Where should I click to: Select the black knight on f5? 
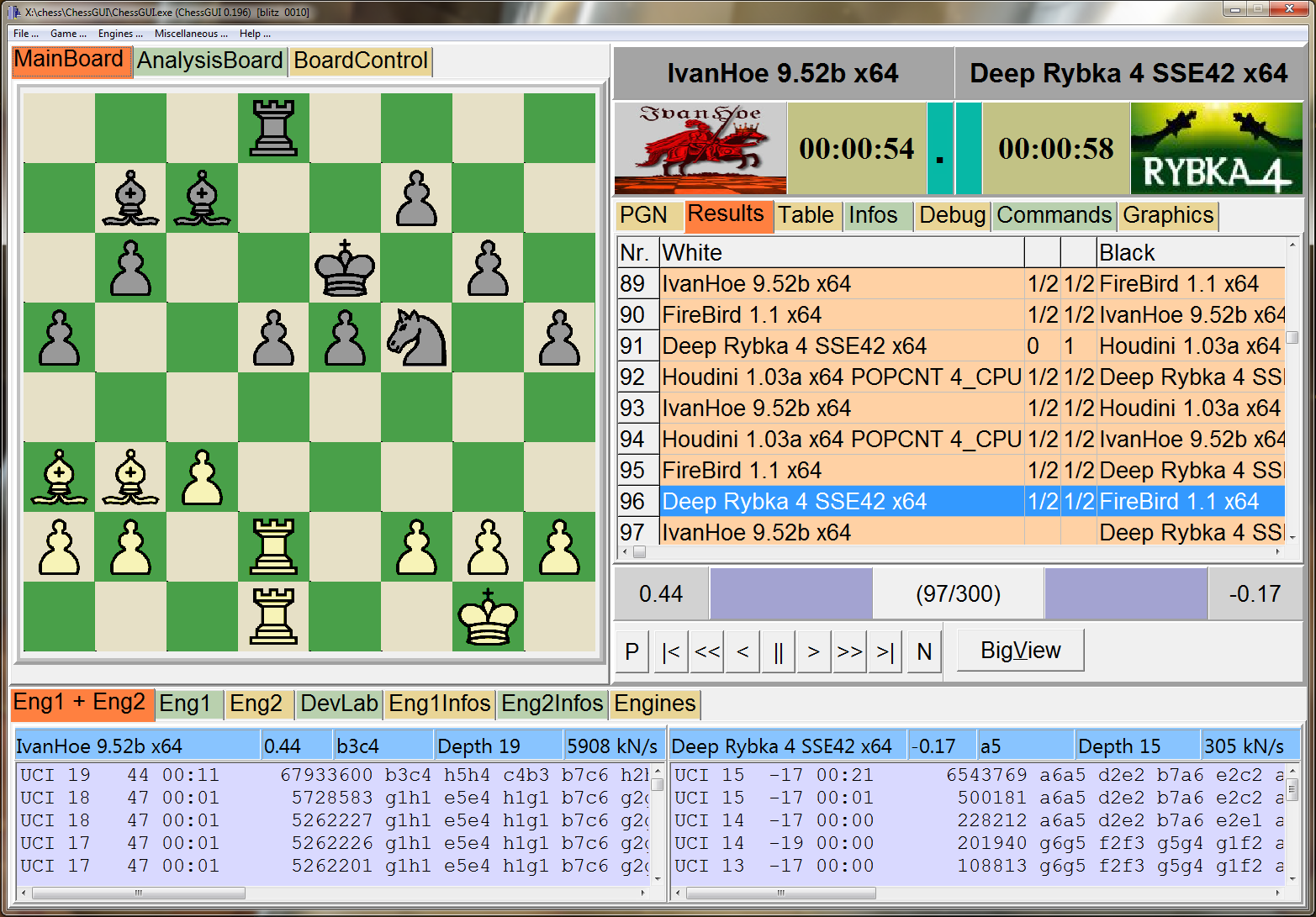(x=416, y=337)
